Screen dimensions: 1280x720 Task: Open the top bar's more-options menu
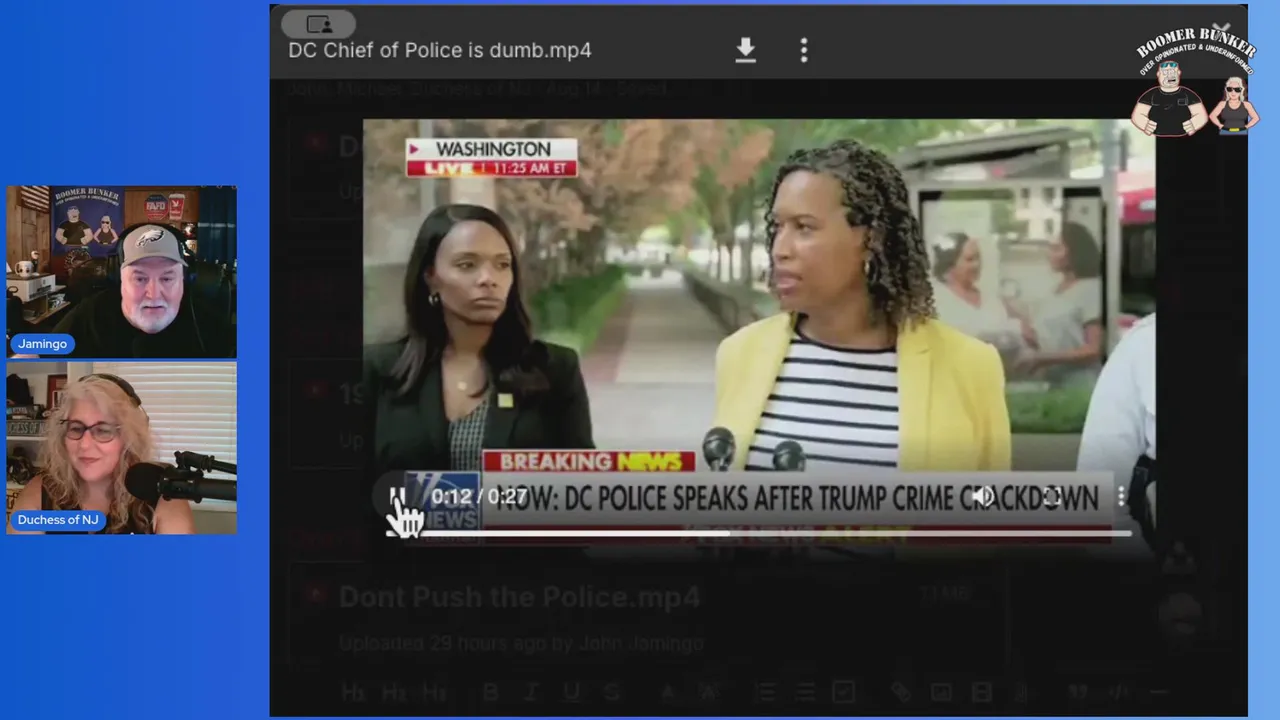coord(803,50)
